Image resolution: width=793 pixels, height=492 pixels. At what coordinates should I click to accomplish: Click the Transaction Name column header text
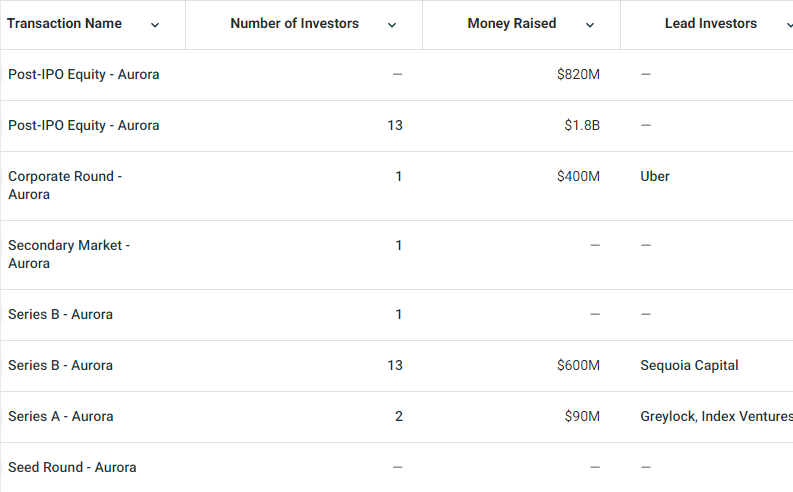64,23
